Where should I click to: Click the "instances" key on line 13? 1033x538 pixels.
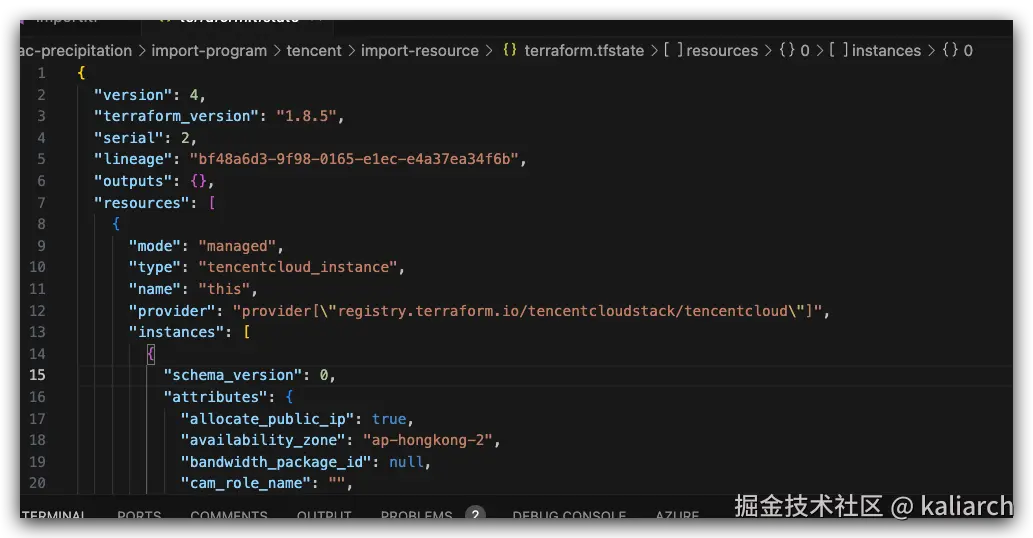pyautogui.click(x=177, y=332)
